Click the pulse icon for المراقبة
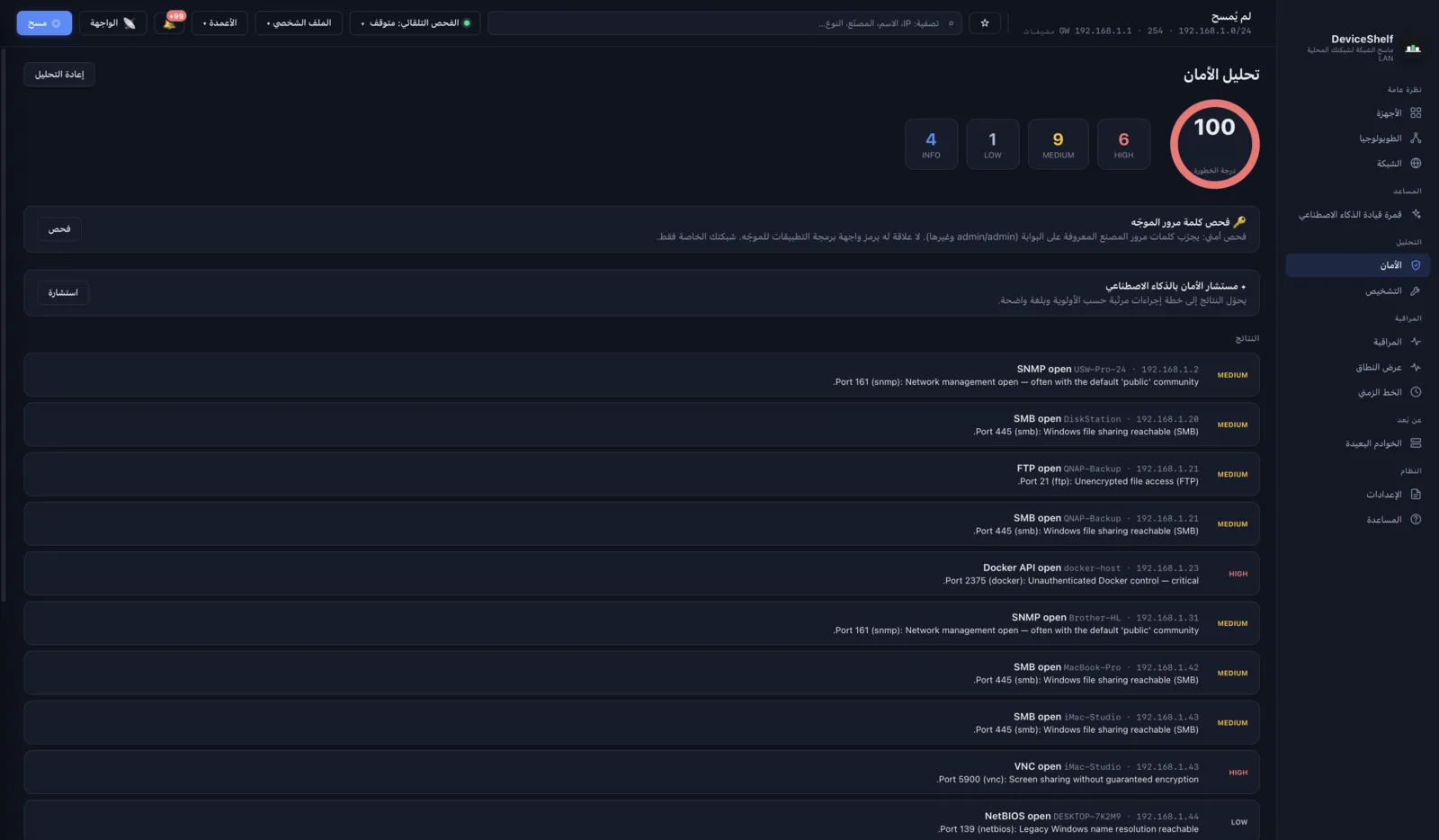 pos(1416,342)
